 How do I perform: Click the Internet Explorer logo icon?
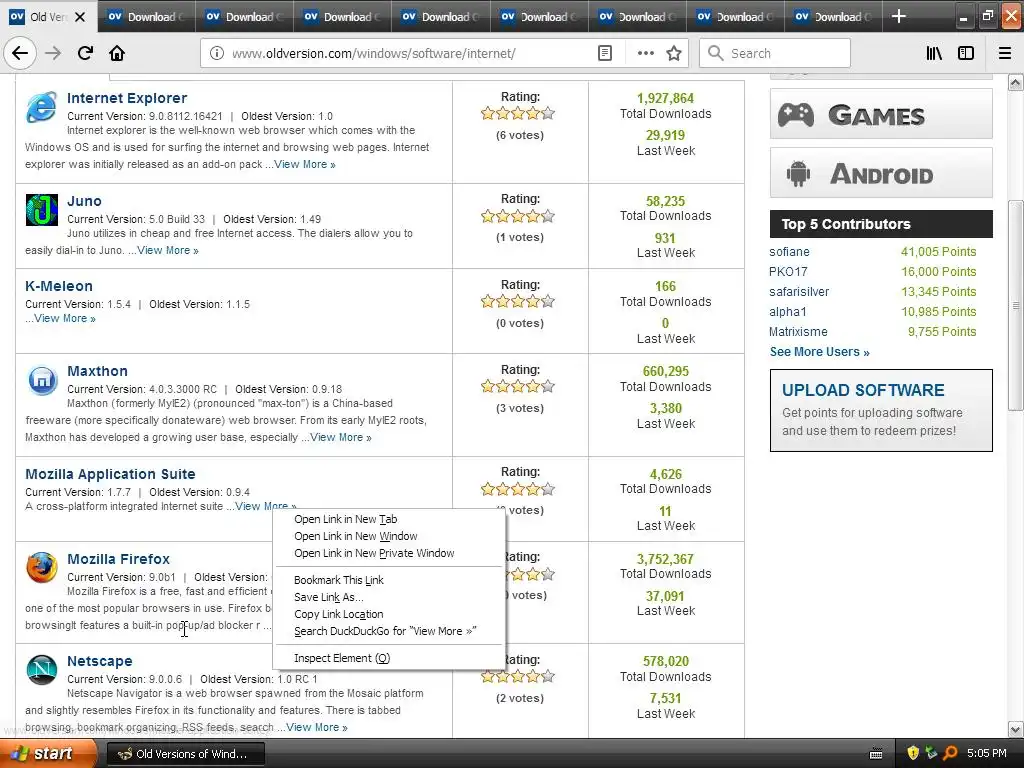pos(41,107)
